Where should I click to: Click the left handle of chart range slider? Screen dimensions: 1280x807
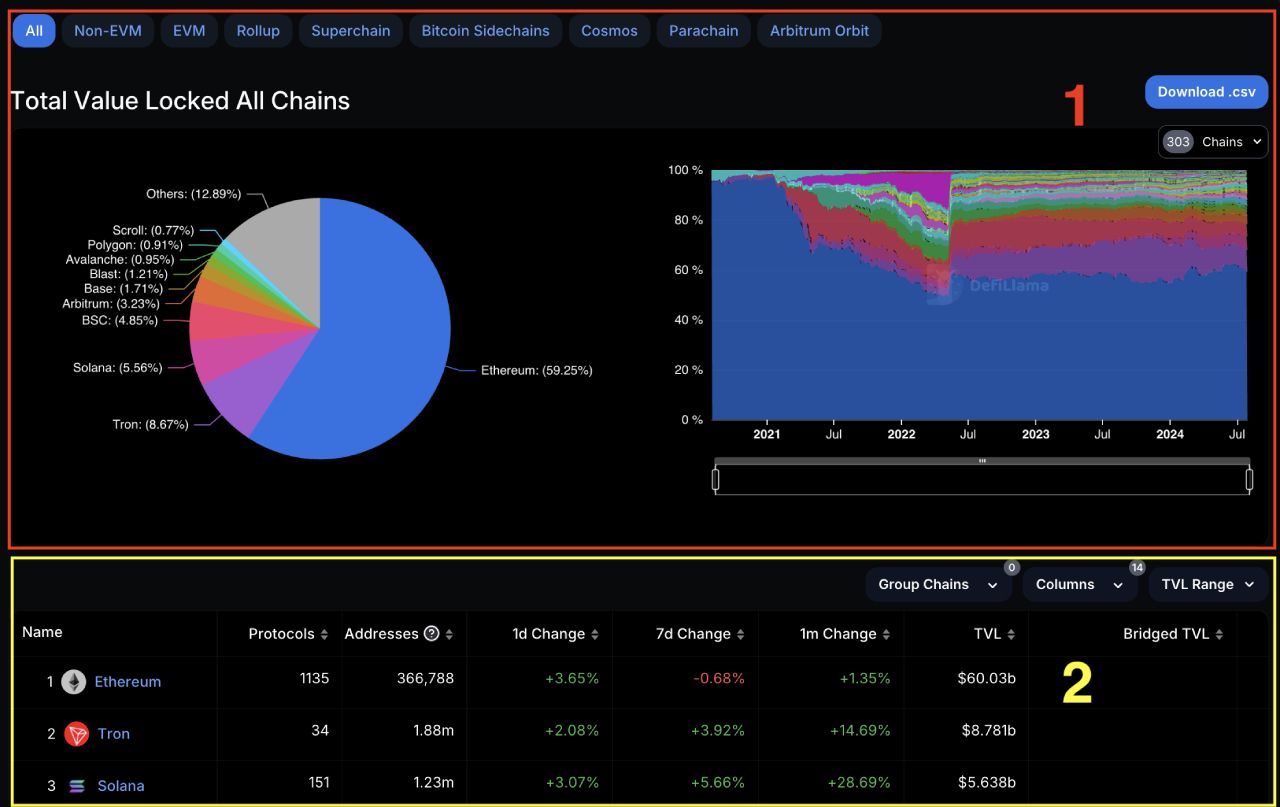(715, 480)
